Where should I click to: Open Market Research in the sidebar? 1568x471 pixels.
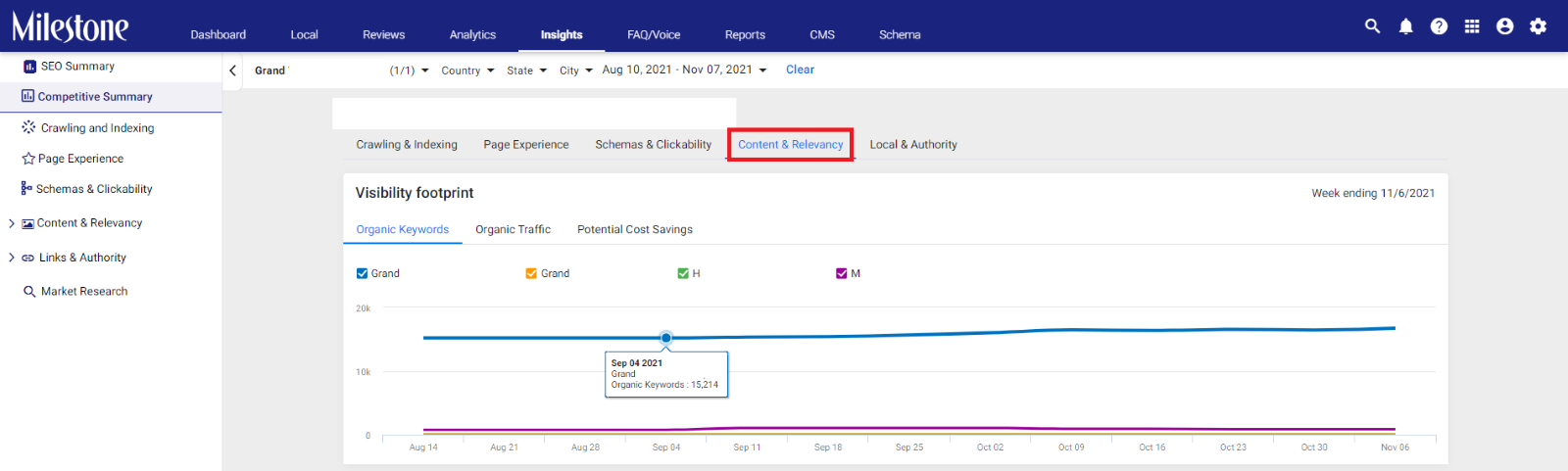pyautogui.click(x=75, y=291)
